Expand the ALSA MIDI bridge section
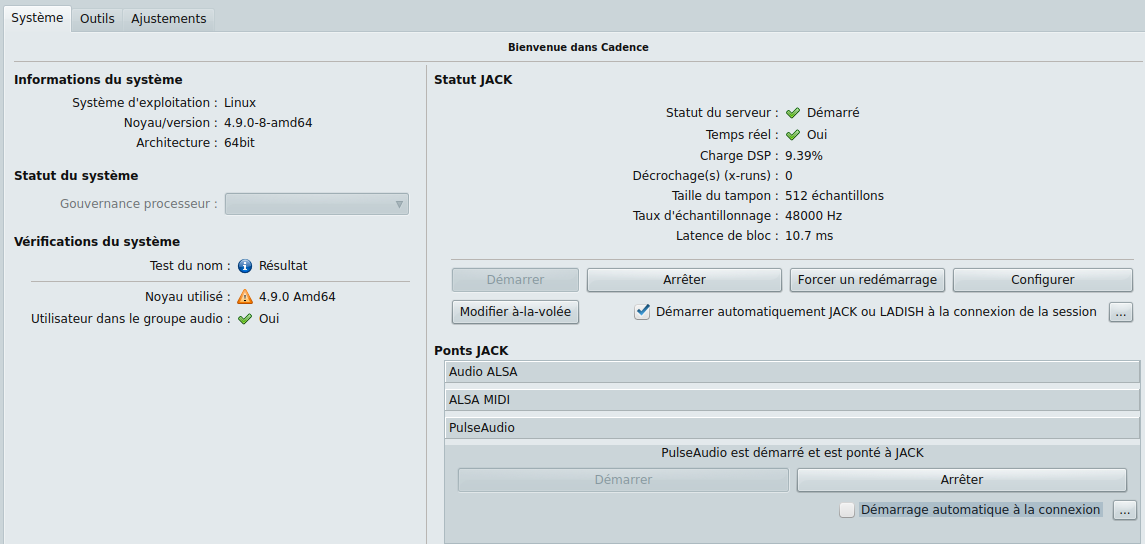 coord(792,400)
